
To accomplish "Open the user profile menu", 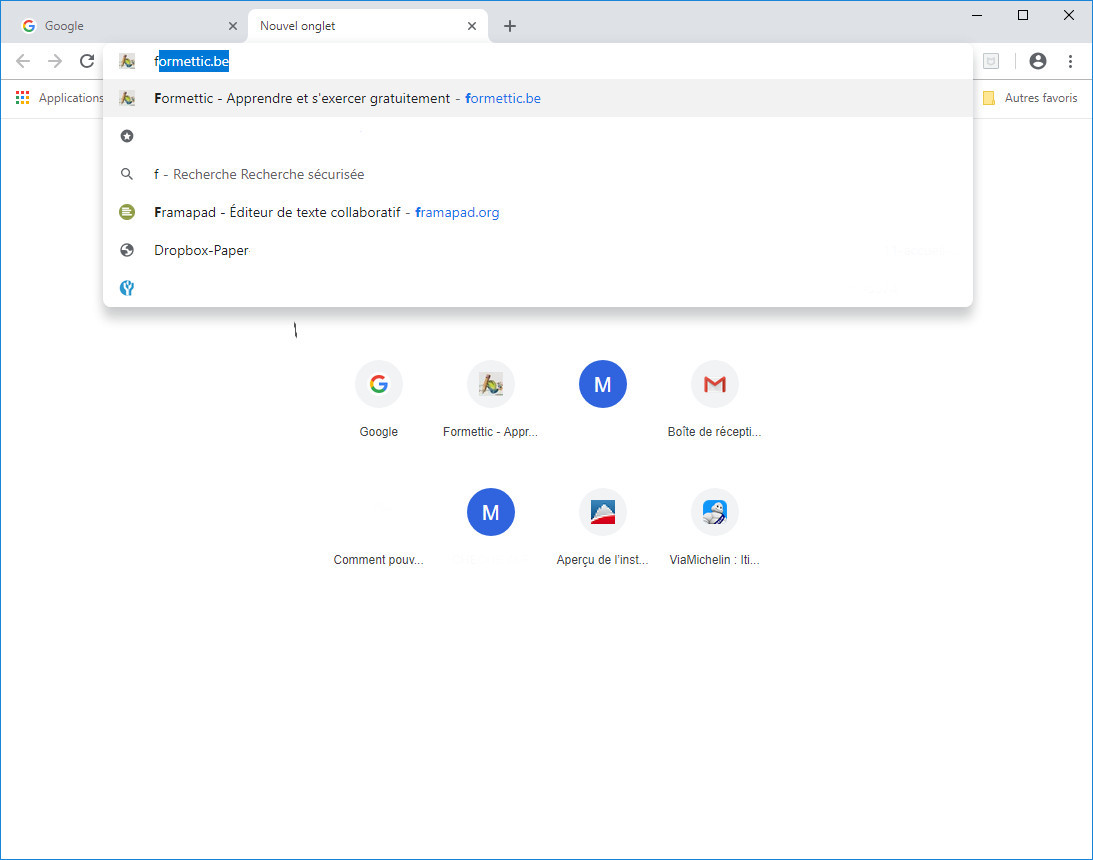I will tap(1037, 61).
